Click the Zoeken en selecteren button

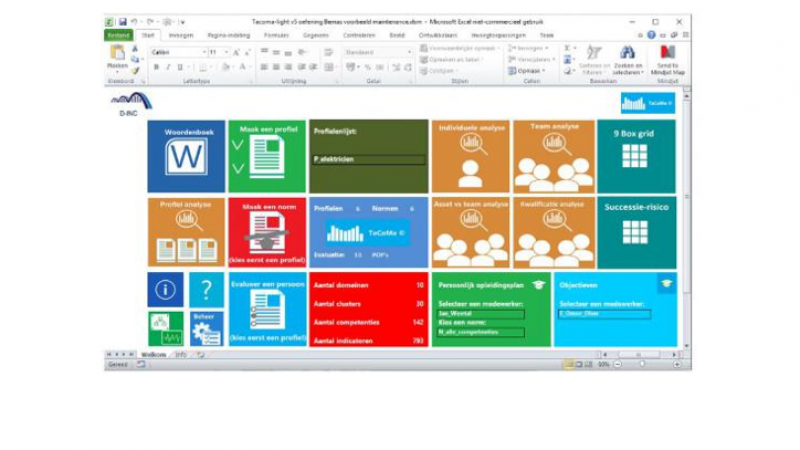[x=627, y=61]
